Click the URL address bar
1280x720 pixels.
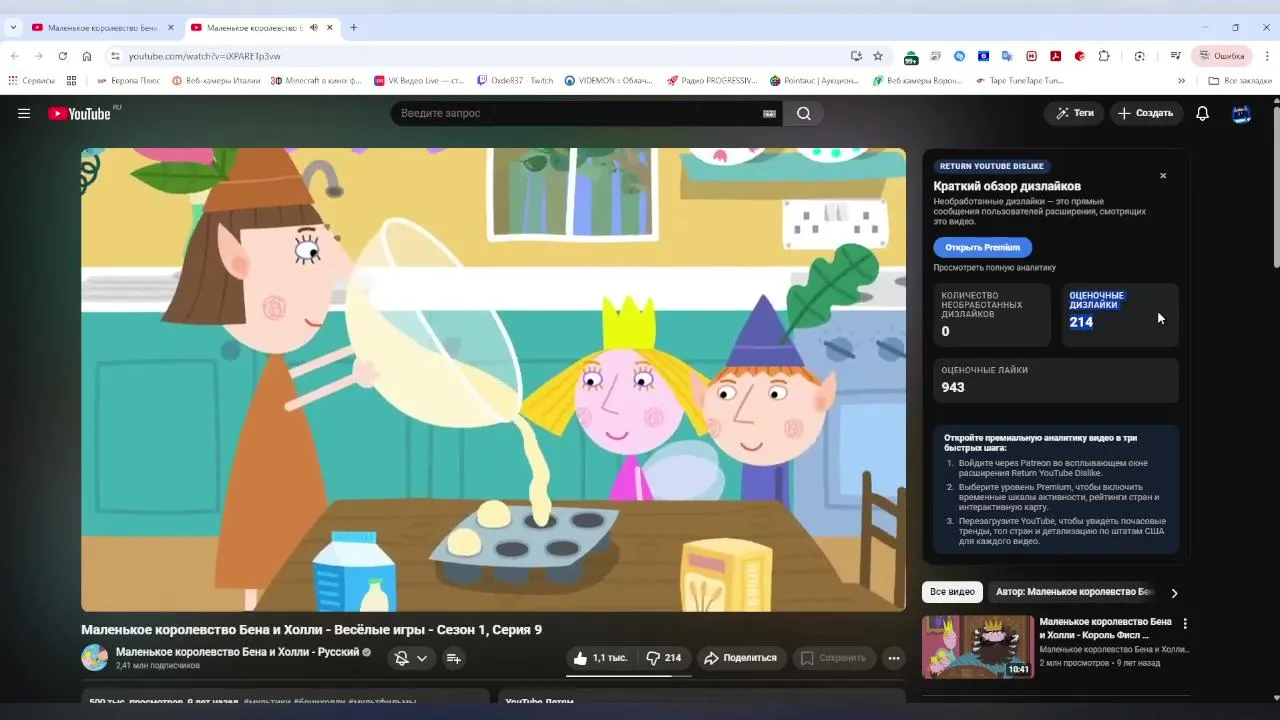480,56
